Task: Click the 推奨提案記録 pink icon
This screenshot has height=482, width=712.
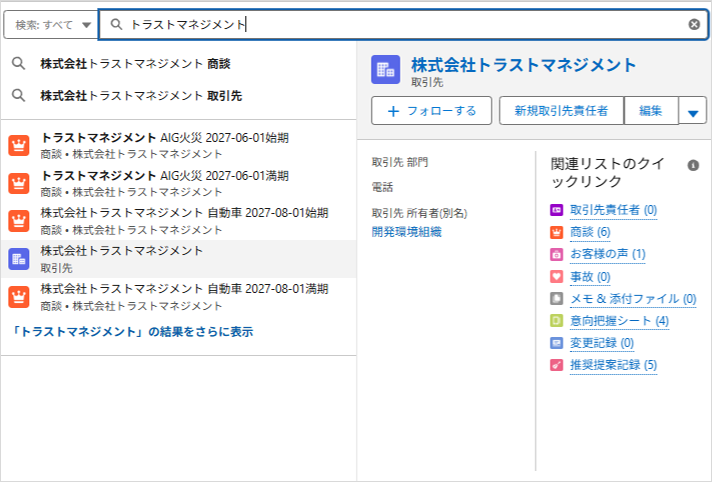Action: (557, 365)
